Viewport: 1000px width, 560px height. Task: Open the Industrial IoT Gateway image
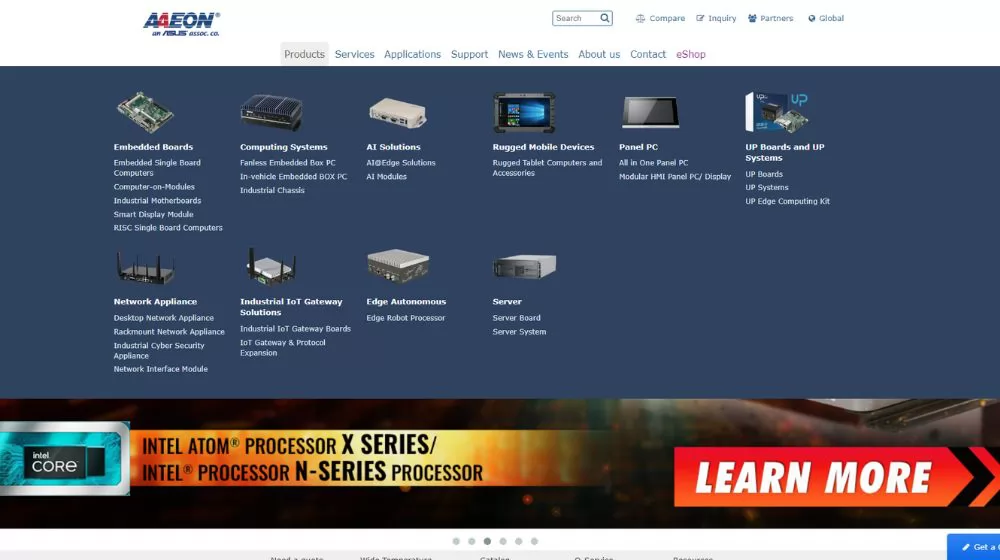click(271, 267)
